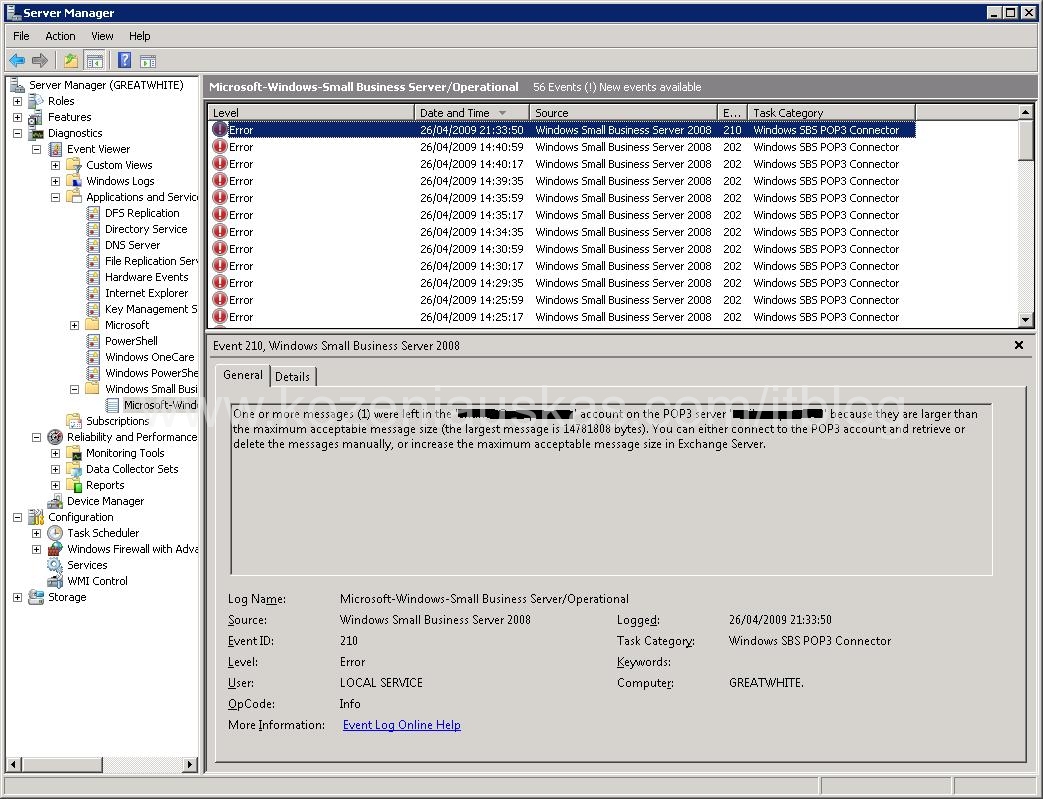Click the PowerShell log icon
Image resolution: width=1043 pixels, height=799 pixels.
pyautogui.click(x=93, y=341)
